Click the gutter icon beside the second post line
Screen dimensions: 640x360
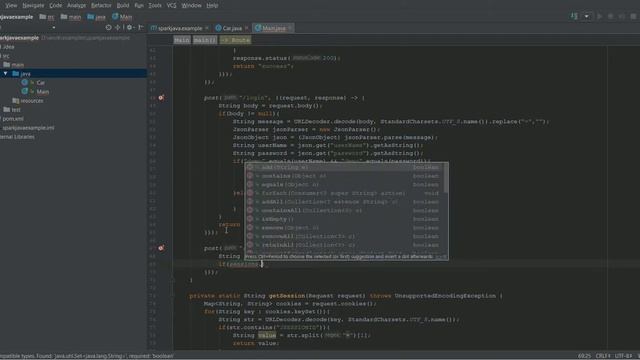coord(161,248)
